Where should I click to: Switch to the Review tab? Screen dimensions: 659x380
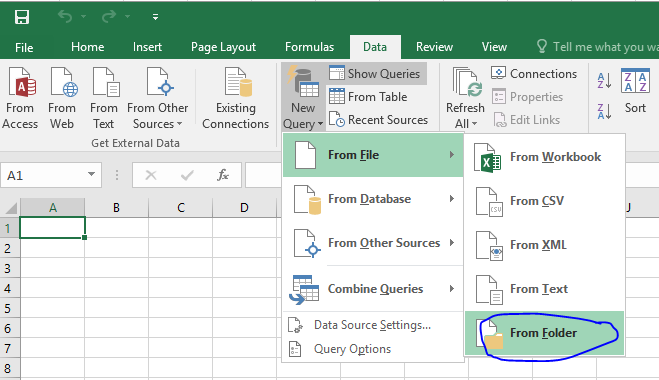point(434,47)
